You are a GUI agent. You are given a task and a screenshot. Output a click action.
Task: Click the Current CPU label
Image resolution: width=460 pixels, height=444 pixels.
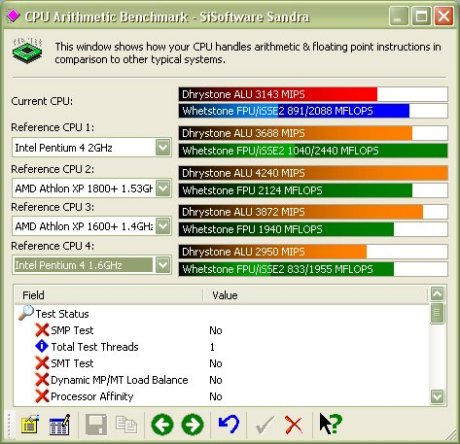click(42, 101)
